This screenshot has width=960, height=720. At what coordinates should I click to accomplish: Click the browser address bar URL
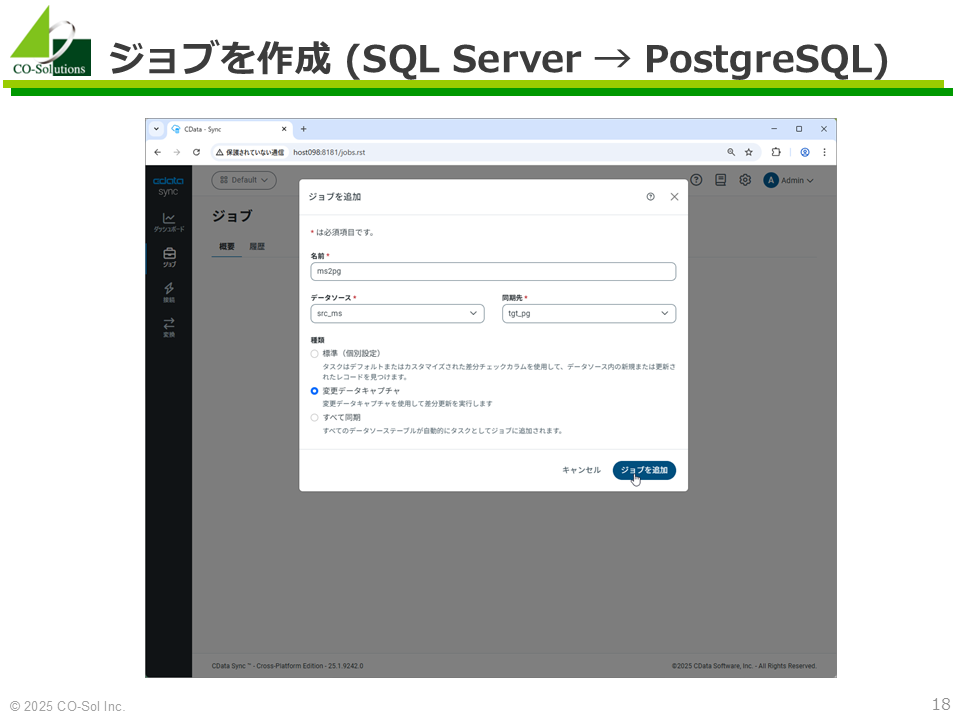click(329, 152)
